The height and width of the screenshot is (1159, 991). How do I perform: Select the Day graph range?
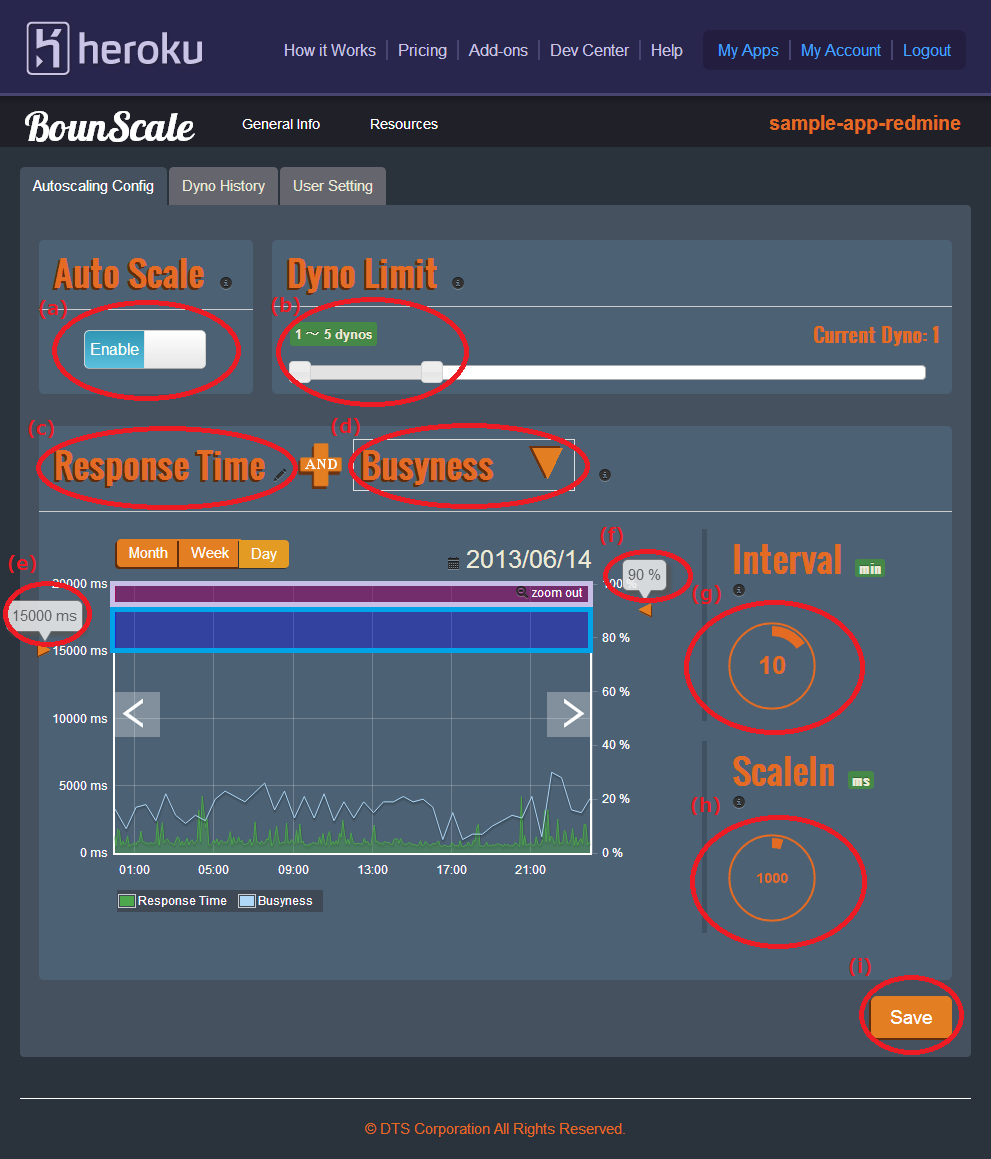264,554
